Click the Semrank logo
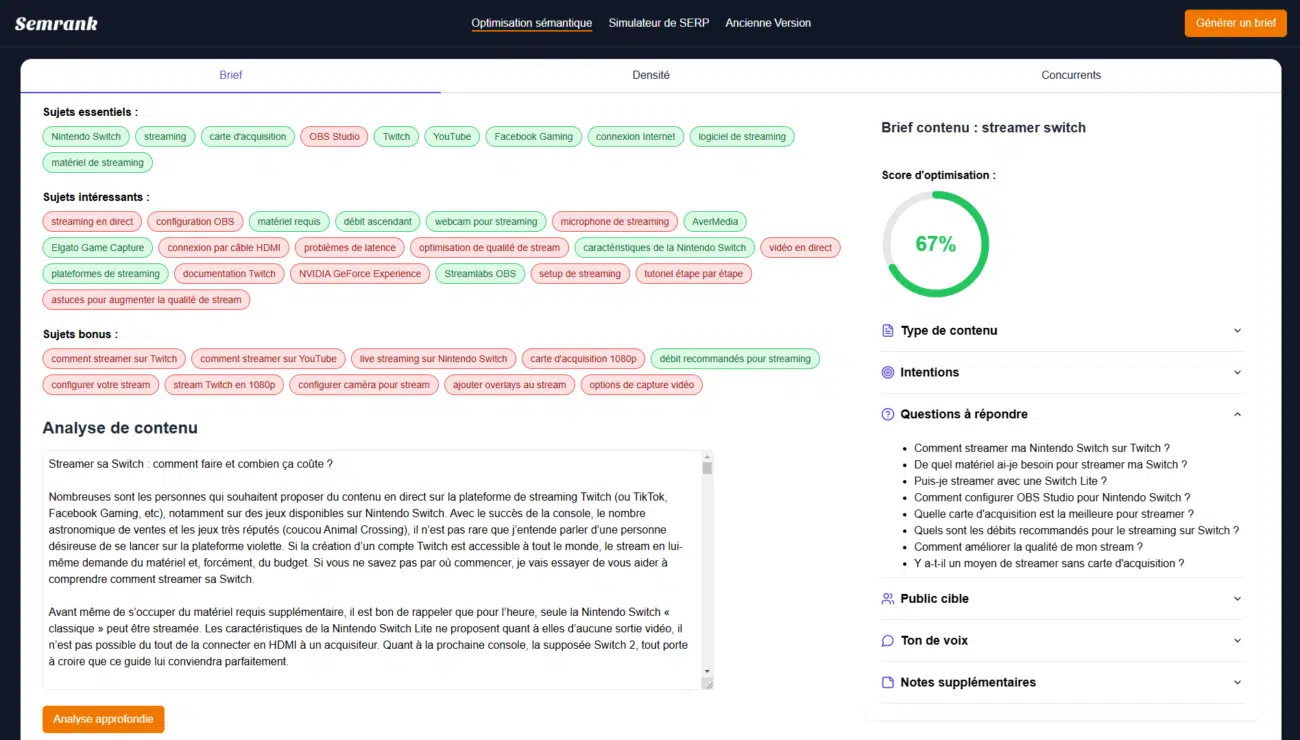This screenshot has width=1300, height=740. 56,23
